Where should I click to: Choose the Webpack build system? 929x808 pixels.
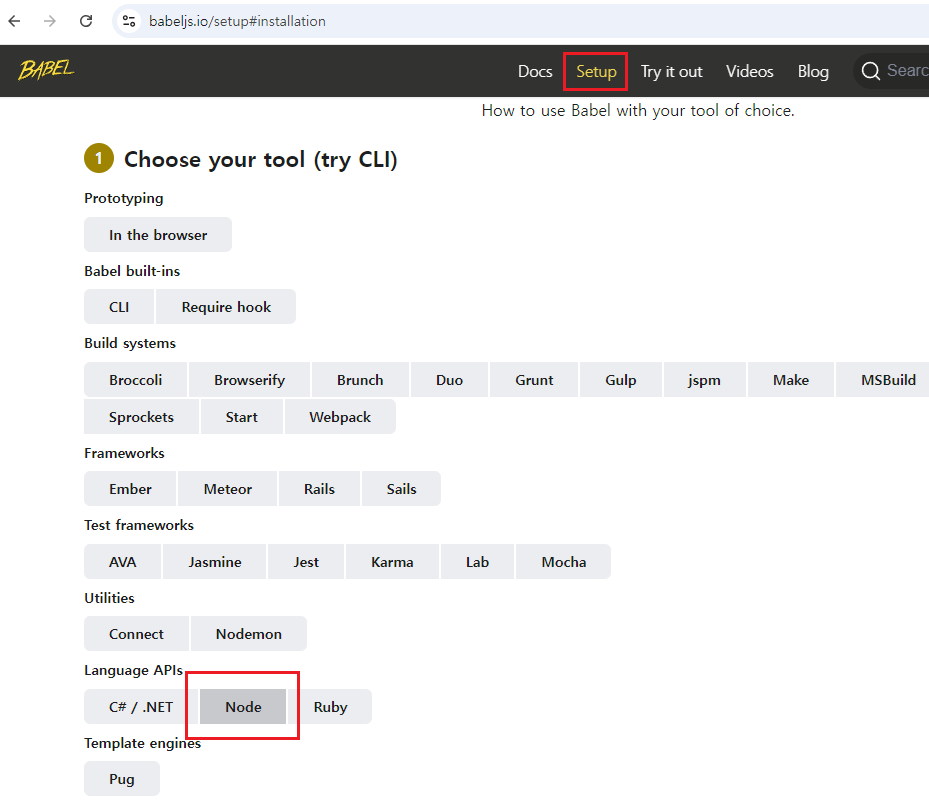tap(339, 416)
